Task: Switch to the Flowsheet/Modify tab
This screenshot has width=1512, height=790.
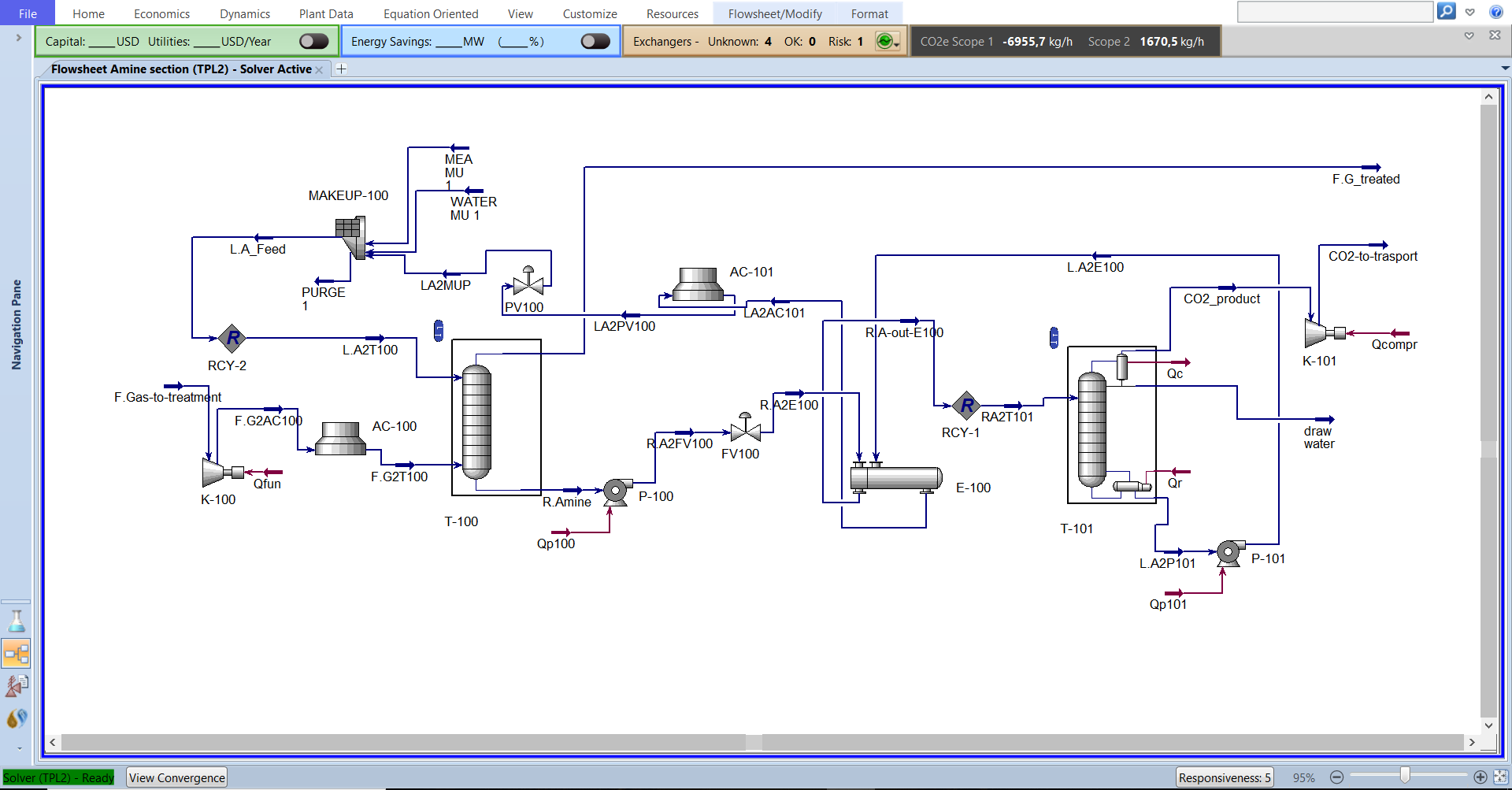Action: pyautogui.click(x=775, y=13)
